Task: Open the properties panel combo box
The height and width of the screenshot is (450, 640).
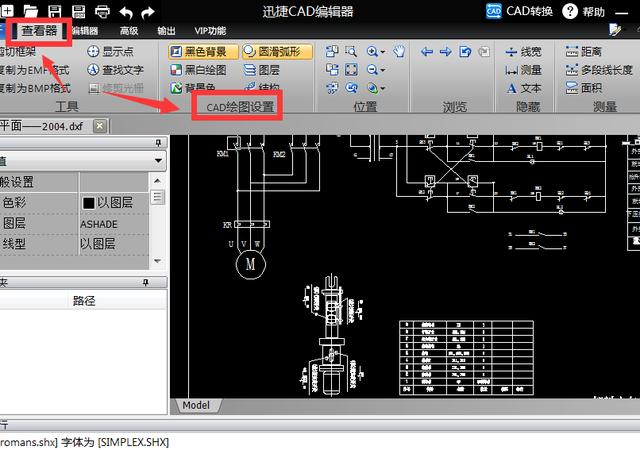Action: pyautogui.click(x=83, y=161)
